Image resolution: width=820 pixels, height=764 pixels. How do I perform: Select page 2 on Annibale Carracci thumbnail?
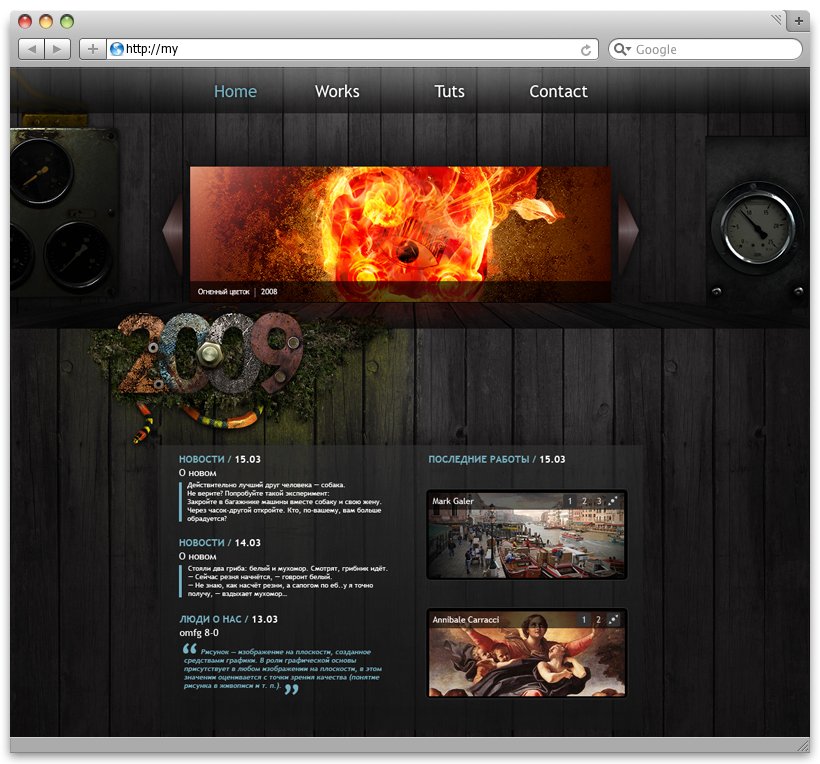598,620
